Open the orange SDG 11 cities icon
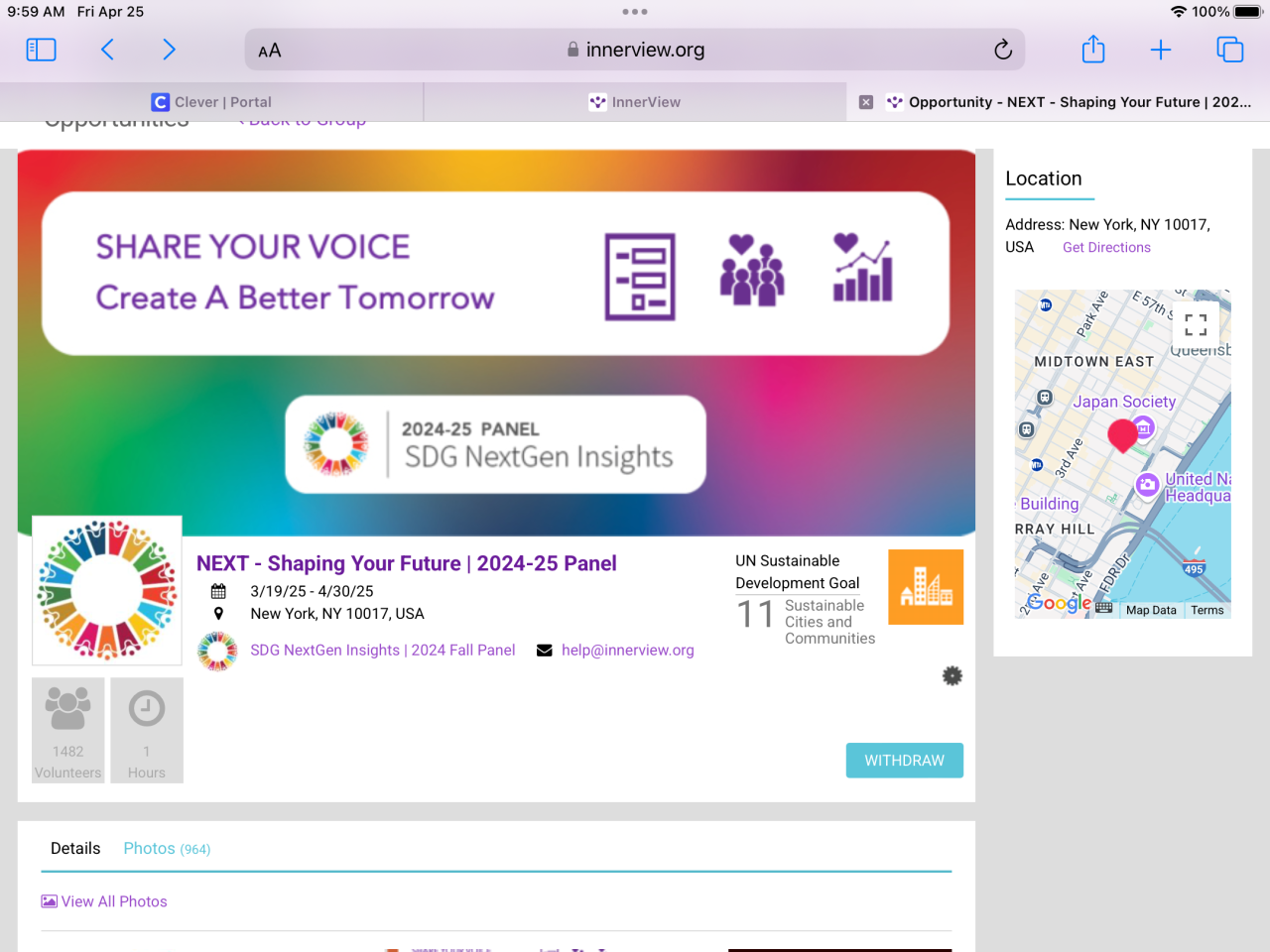 pyautogui.click(x=926, y=587)
